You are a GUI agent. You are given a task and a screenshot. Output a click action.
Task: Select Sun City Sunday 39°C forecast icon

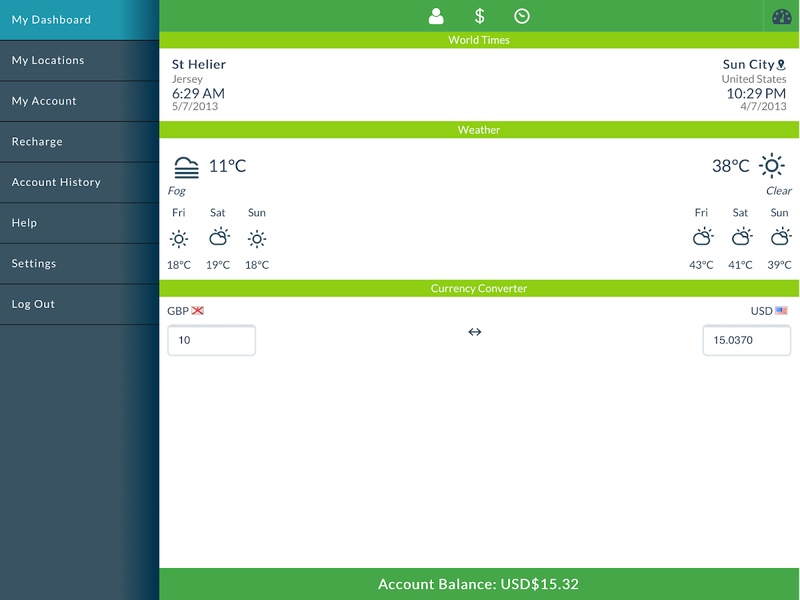[x=781, y=237]
